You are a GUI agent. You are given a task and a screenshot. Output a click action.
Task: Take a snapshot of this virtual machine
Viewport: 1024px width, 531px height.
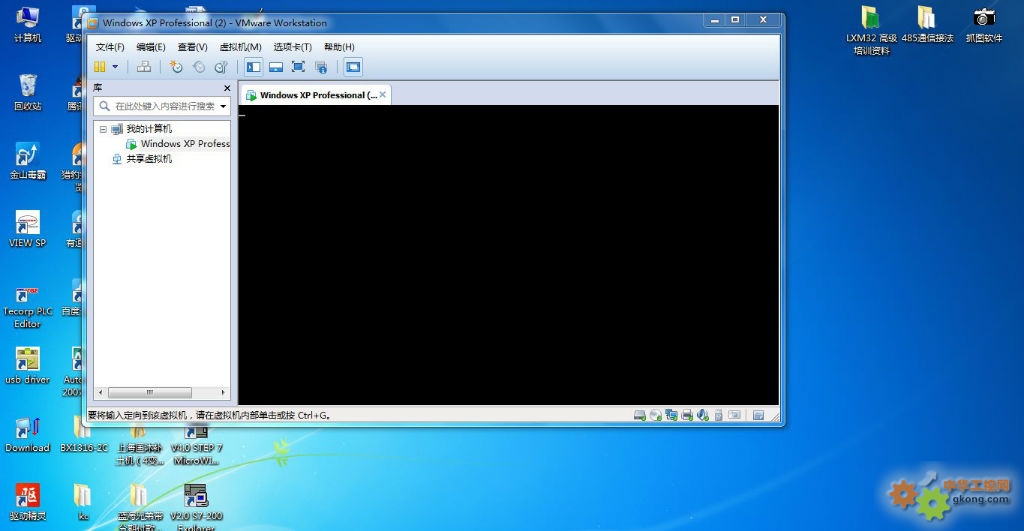[176, 67]
